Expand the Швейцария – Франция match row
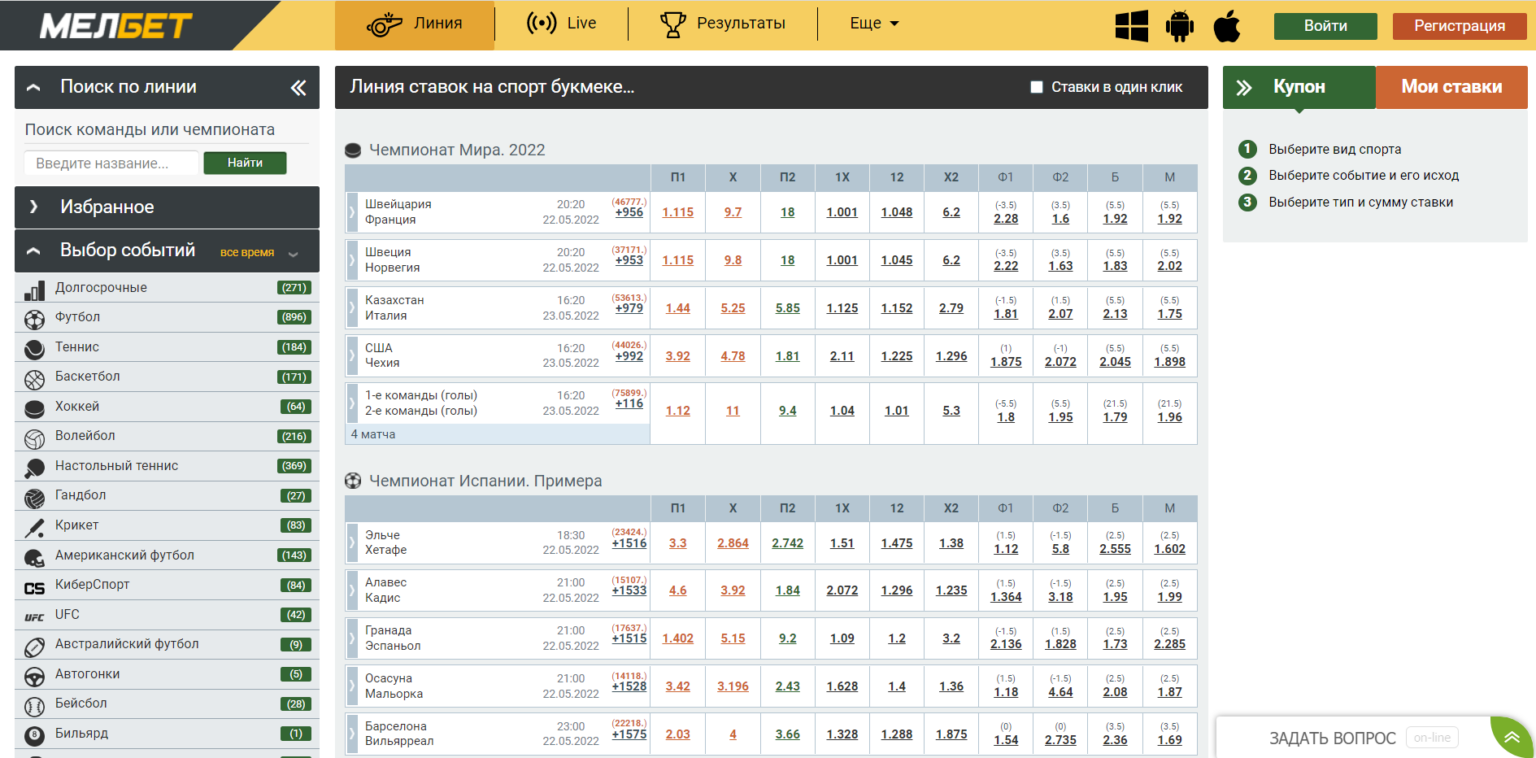This screenshot has width=1536, height=758. (351, 212)
